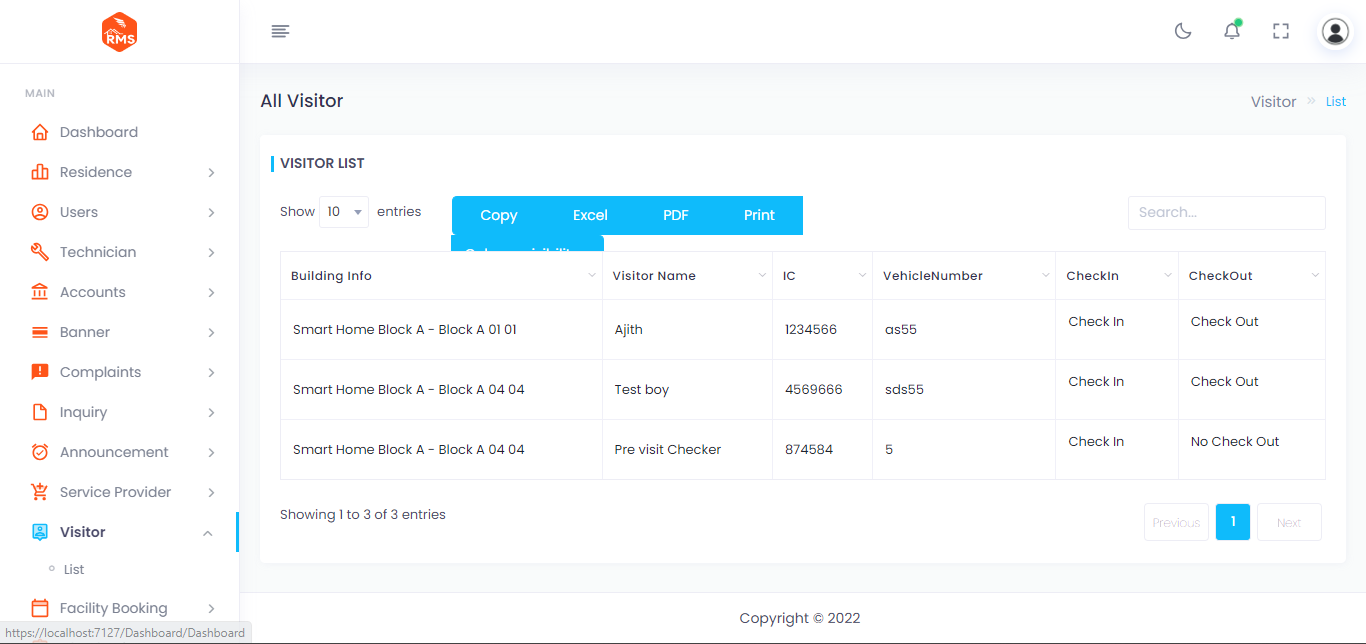Click the Visitor badge icon
The height and width of the screenshot is (644, 1366).
[x=40, y=532]
